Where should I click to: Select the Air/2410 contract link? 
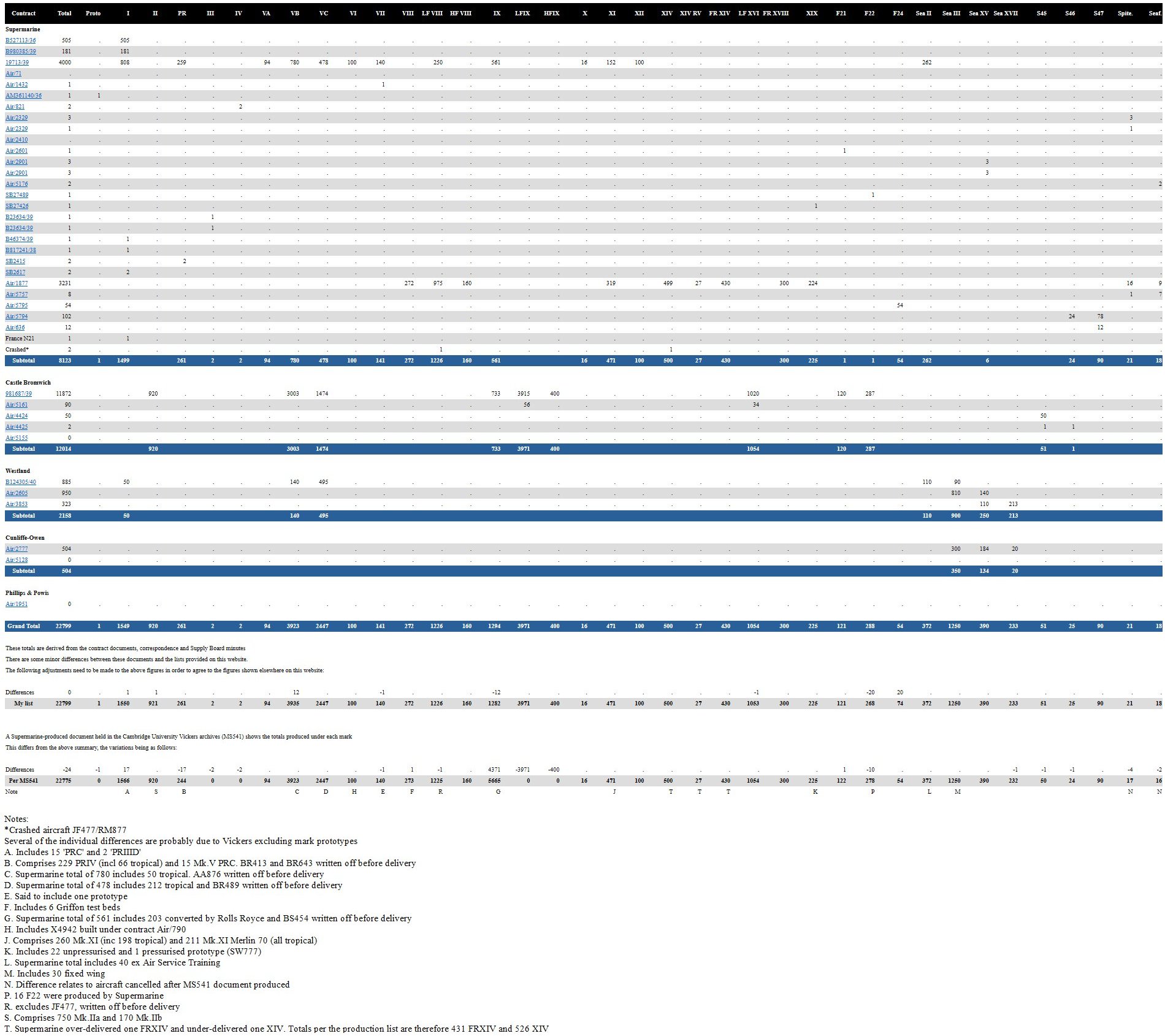16,140
